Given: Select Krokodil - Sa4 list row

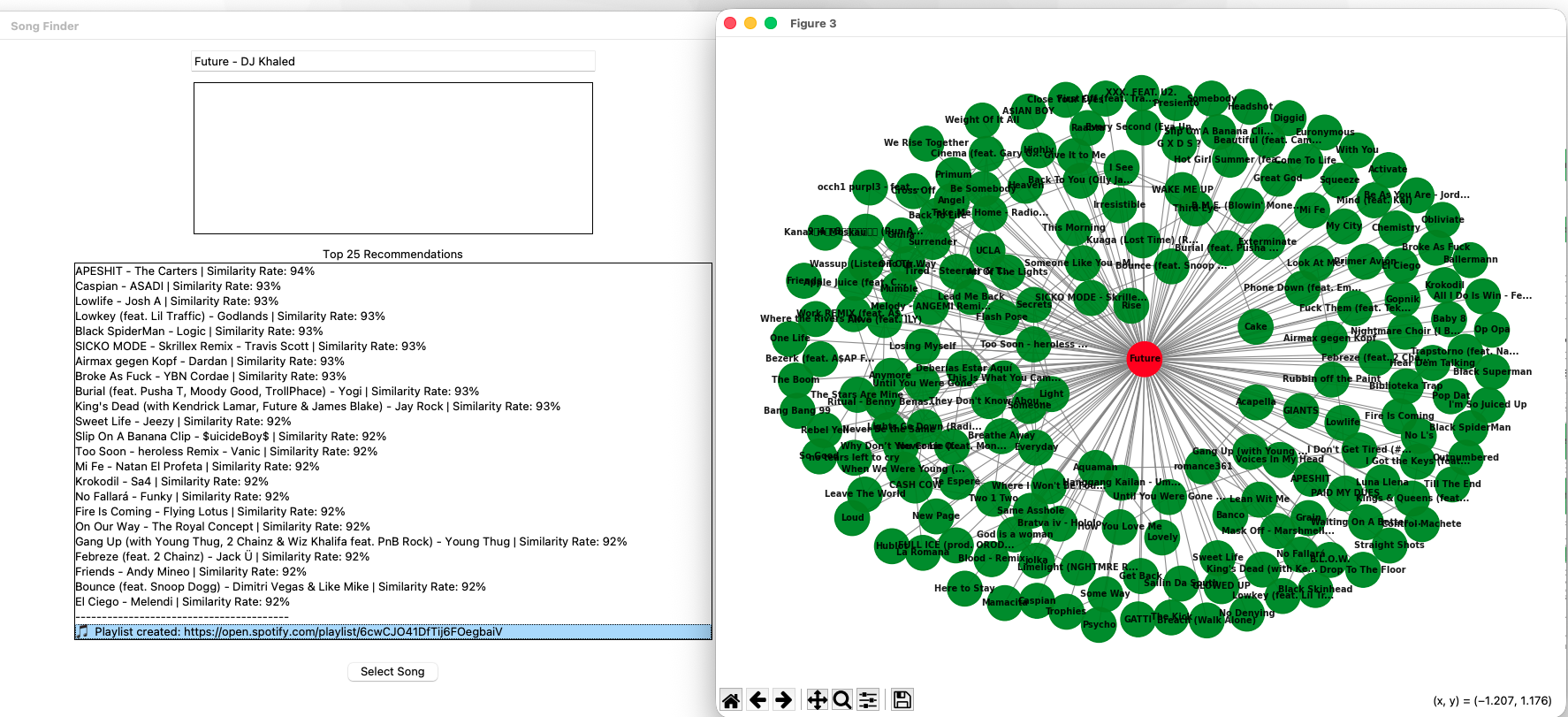Looking at the screenshot, I should pos(393,481).
